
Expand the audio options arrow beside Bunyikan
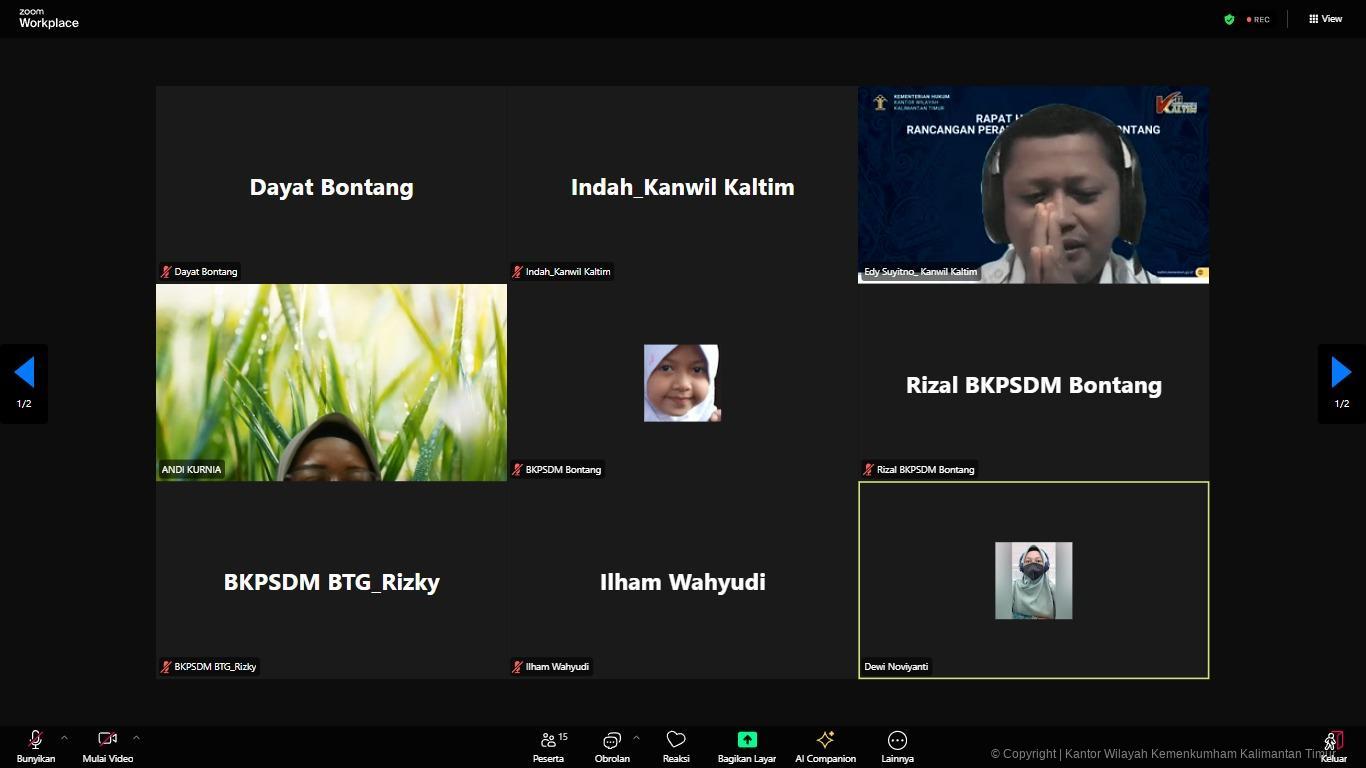(x=64, y=738)
